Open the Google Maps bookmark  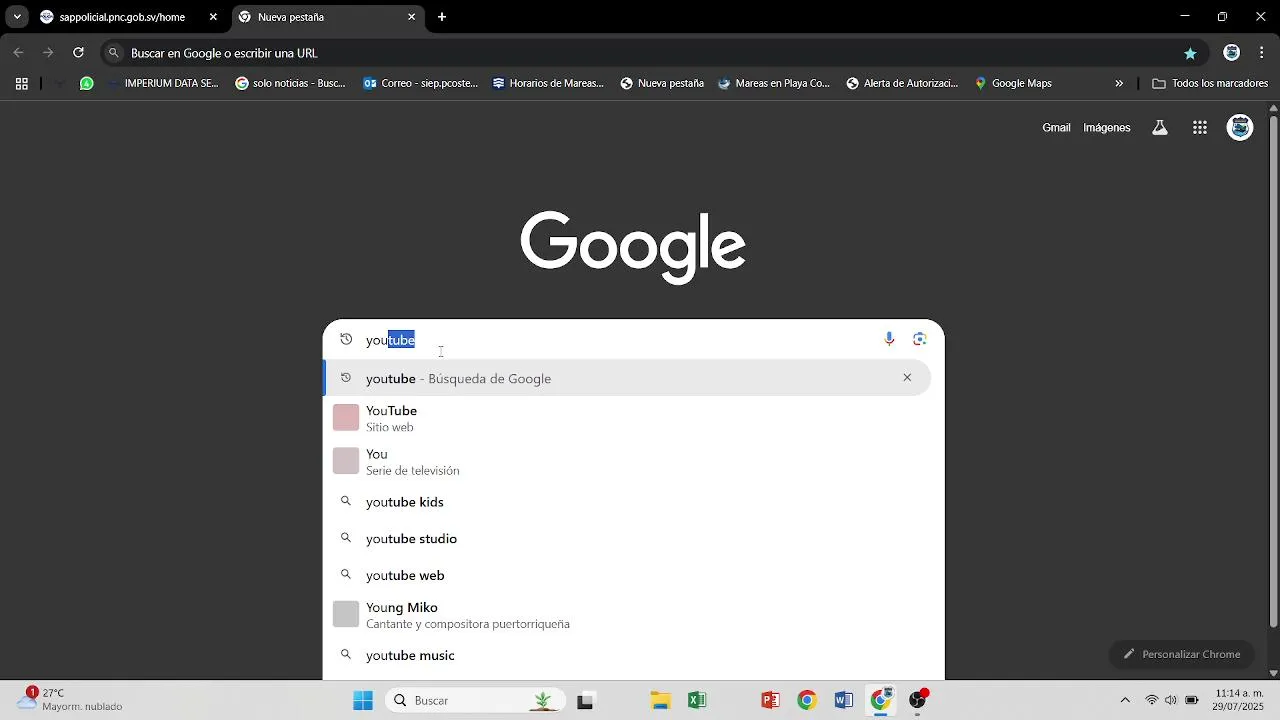coord(1013,84)
